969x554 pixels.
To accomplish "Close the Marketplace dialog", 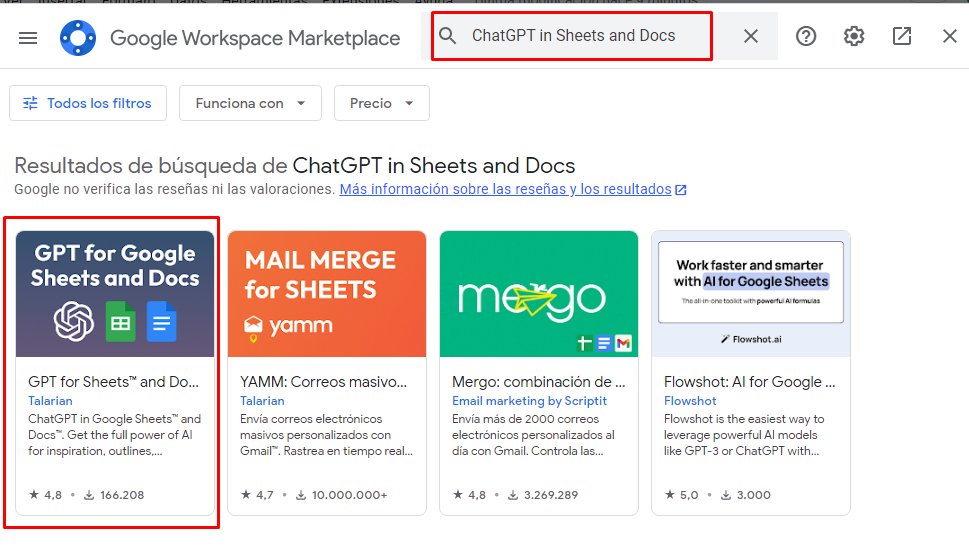I will pyautogui.click(x=950, y=36).
